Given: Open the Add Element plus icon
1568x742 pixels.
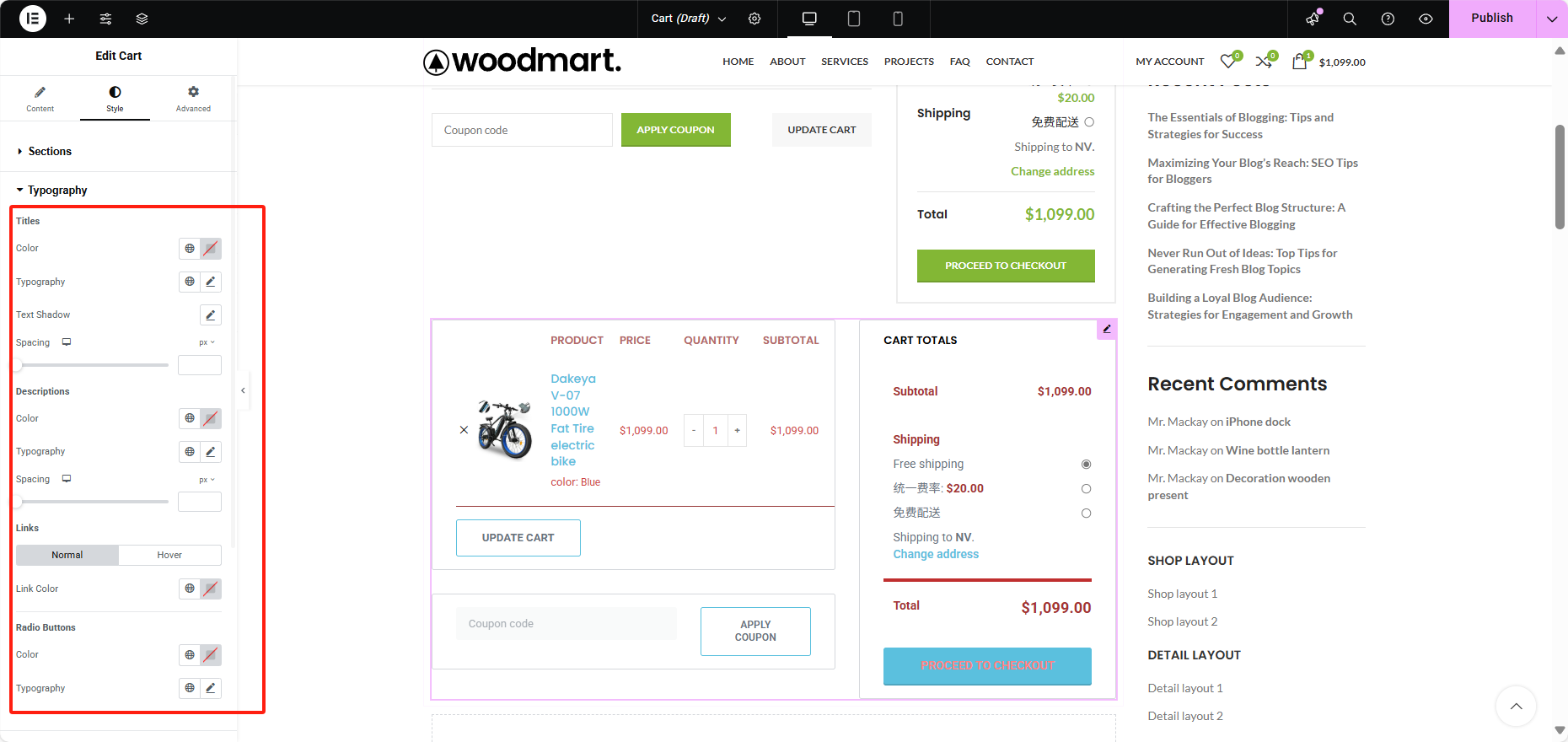Looking at the screenshot, I should pos(69,19).
